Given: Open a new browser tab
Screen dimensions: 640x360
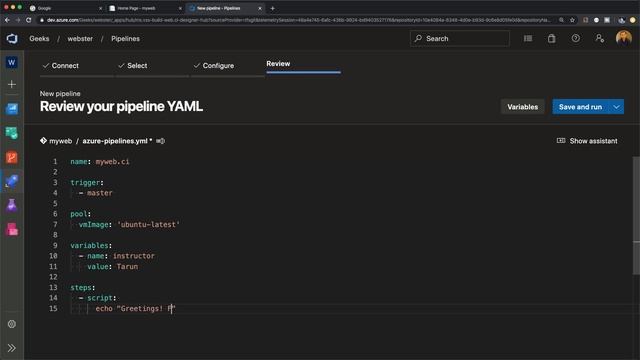Looking at the screenshot, I should click(x=272, y=8).
